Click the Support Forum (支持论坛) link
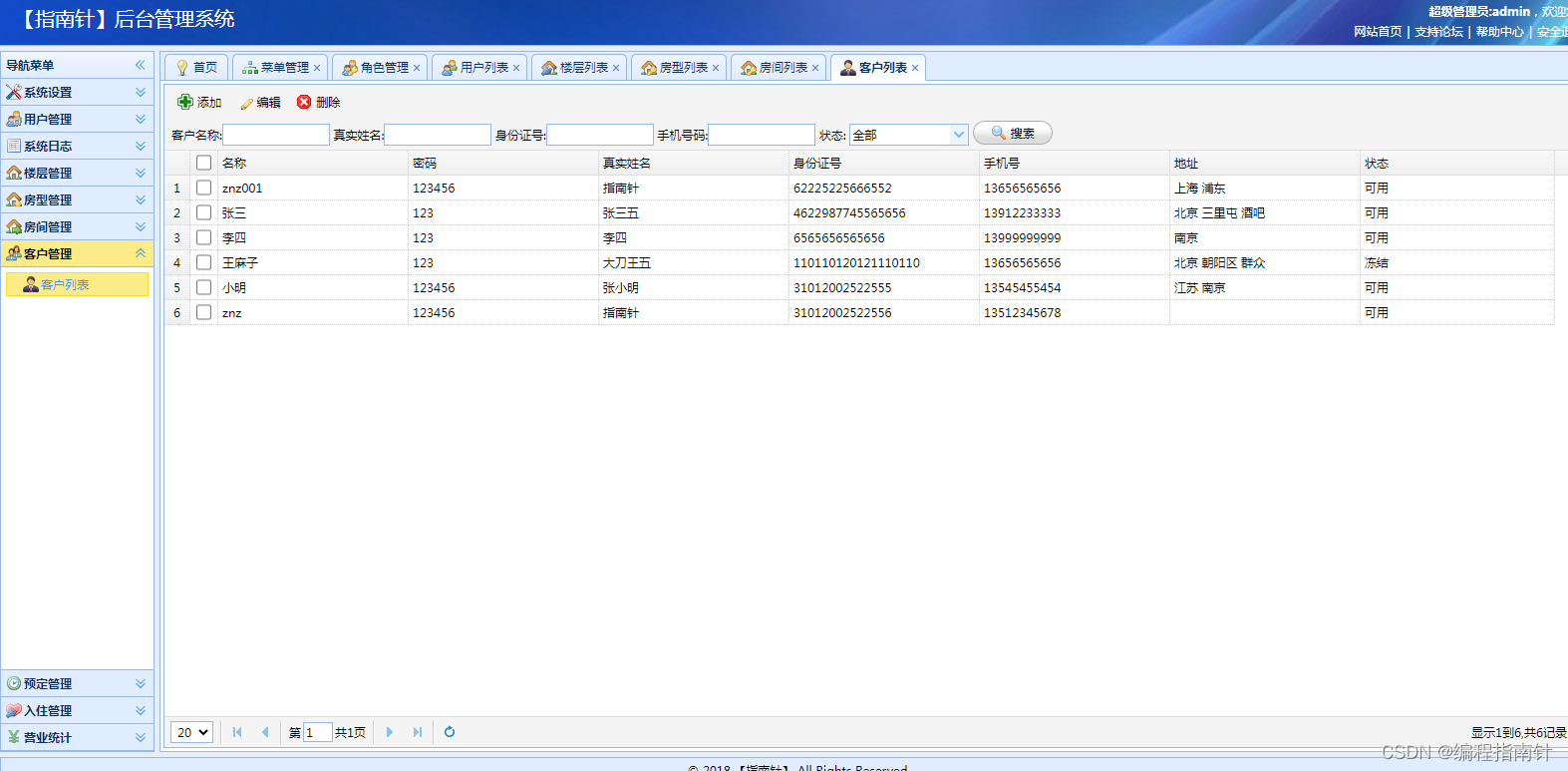This screenshot has height=771, width=1568. coord(1439,32)
